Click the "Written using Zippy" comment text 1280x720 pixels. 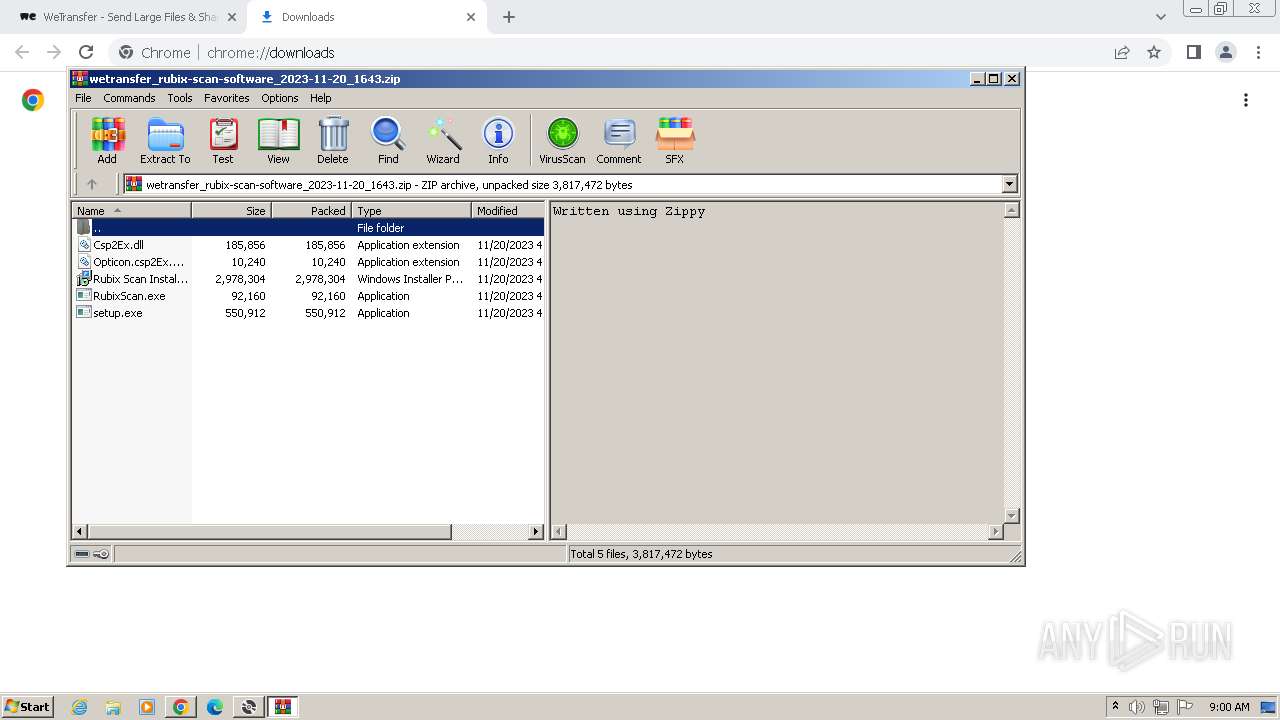(x=629, y=211)
